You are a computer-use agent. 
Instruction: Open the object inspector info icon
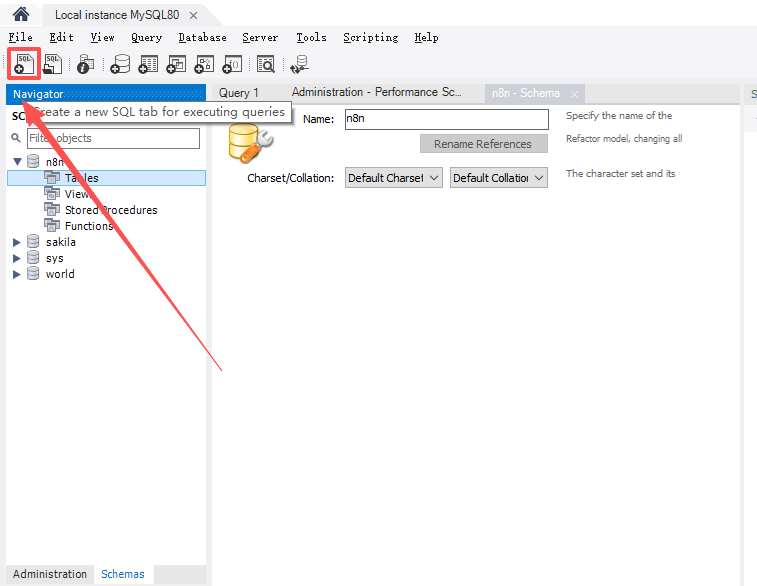(x=85, y=64)
